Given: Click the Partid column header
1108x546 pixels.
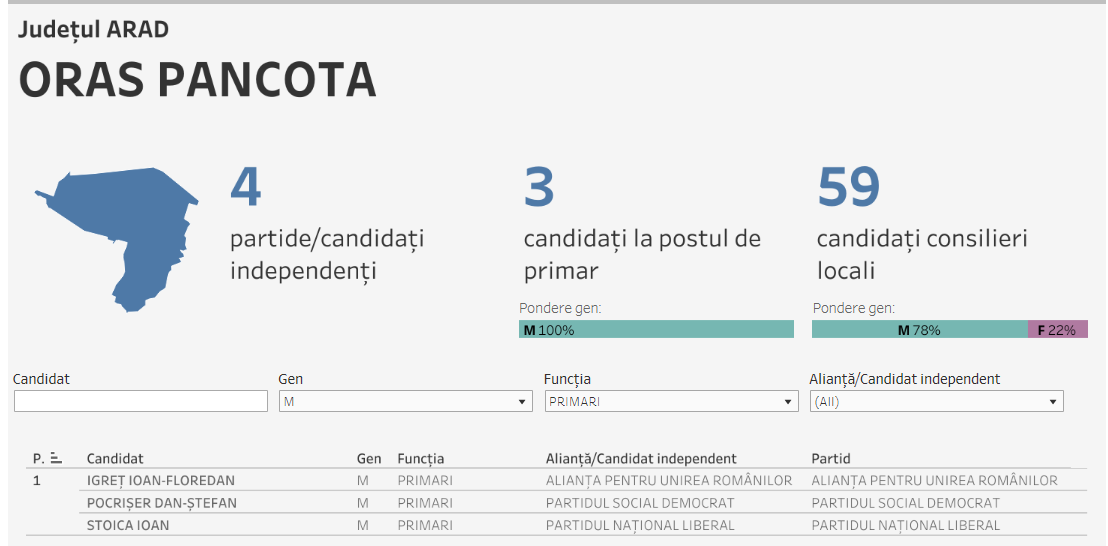Looking at the screenshot, I should click(831, 459).
